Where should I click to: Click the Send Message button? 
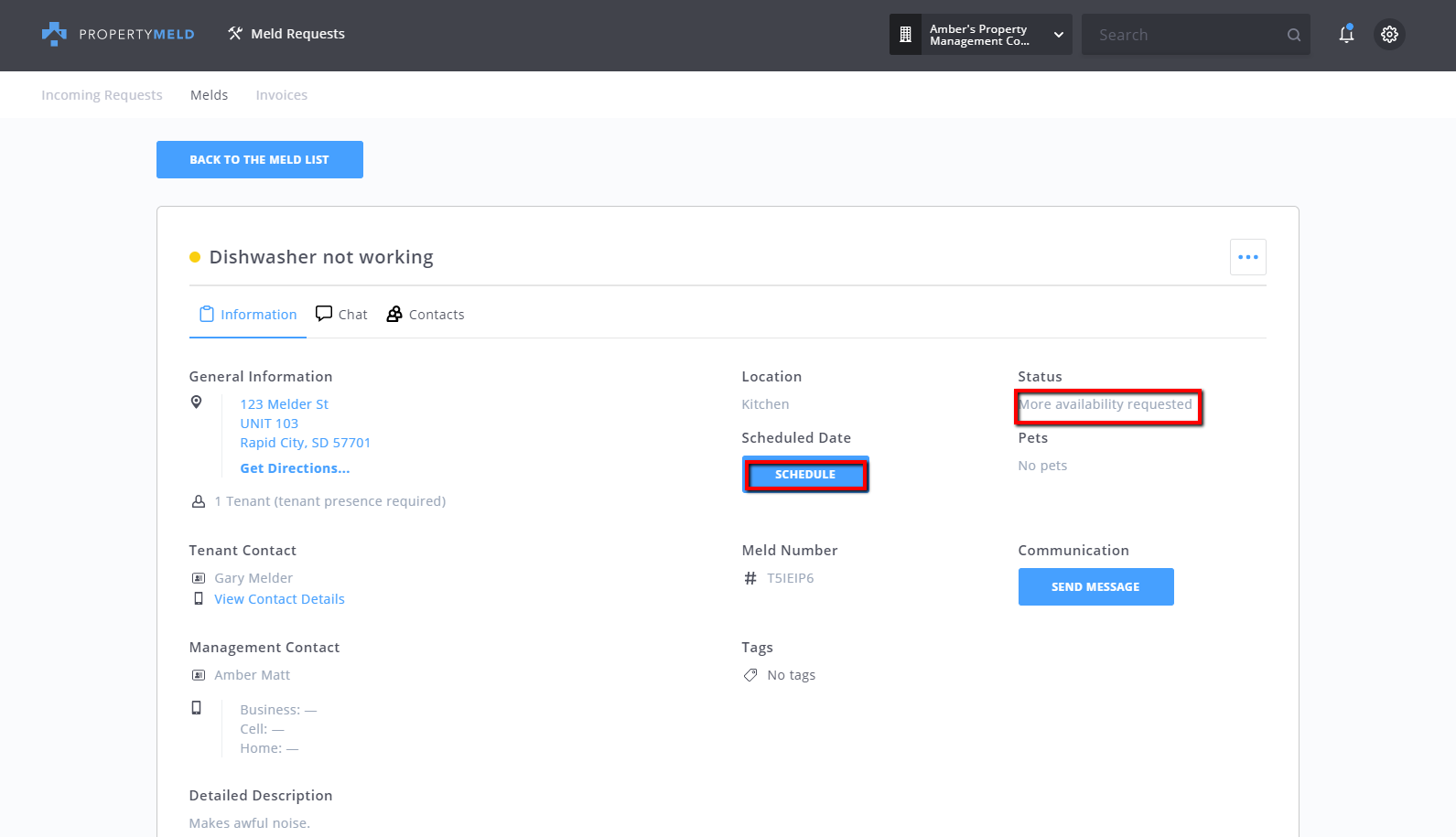click(1095, 587)
